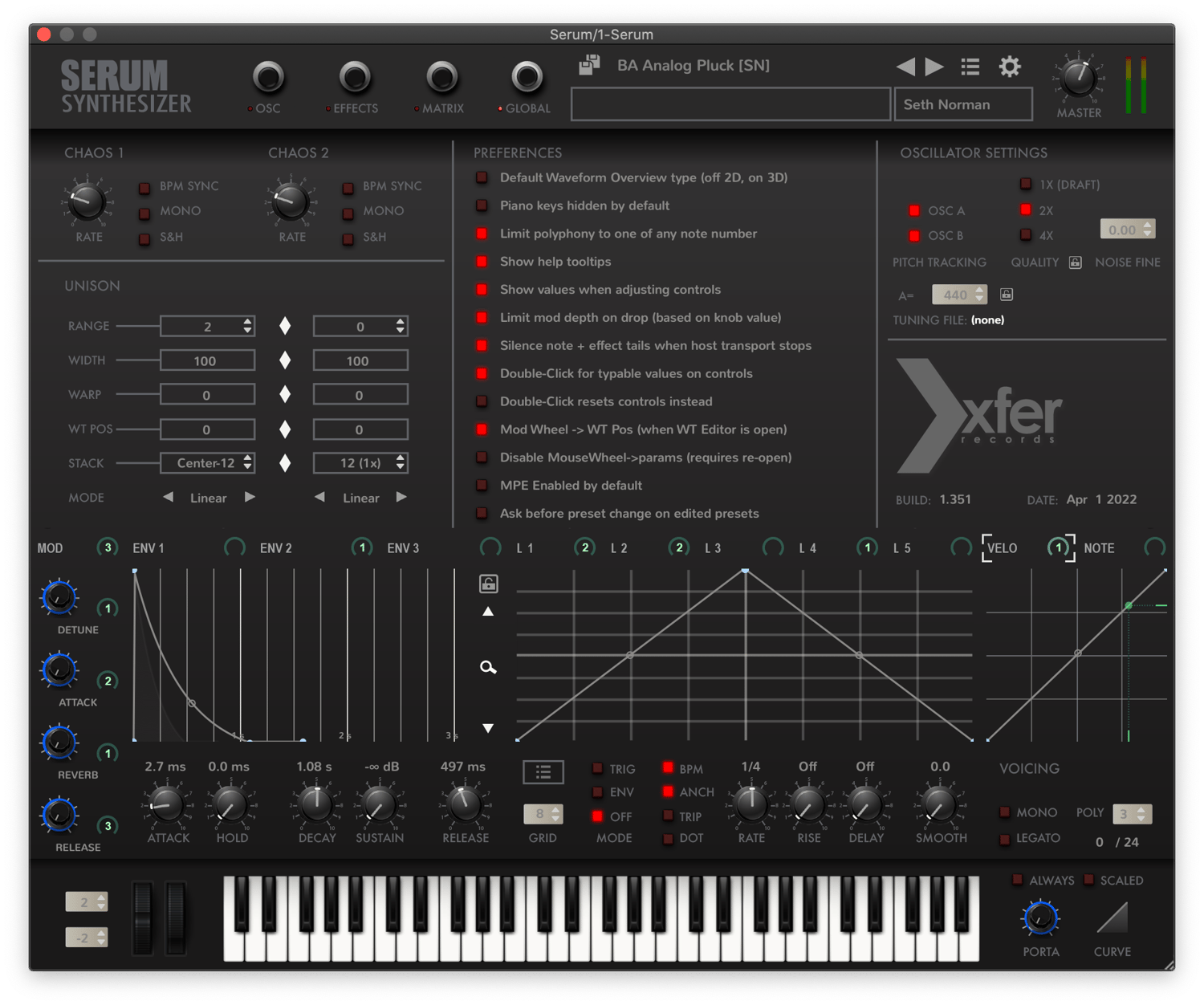Switch to the GLOBAL tab
Image resolution: width=1204 pixels, height=1005 pixels.
click(x=527, y=78)
